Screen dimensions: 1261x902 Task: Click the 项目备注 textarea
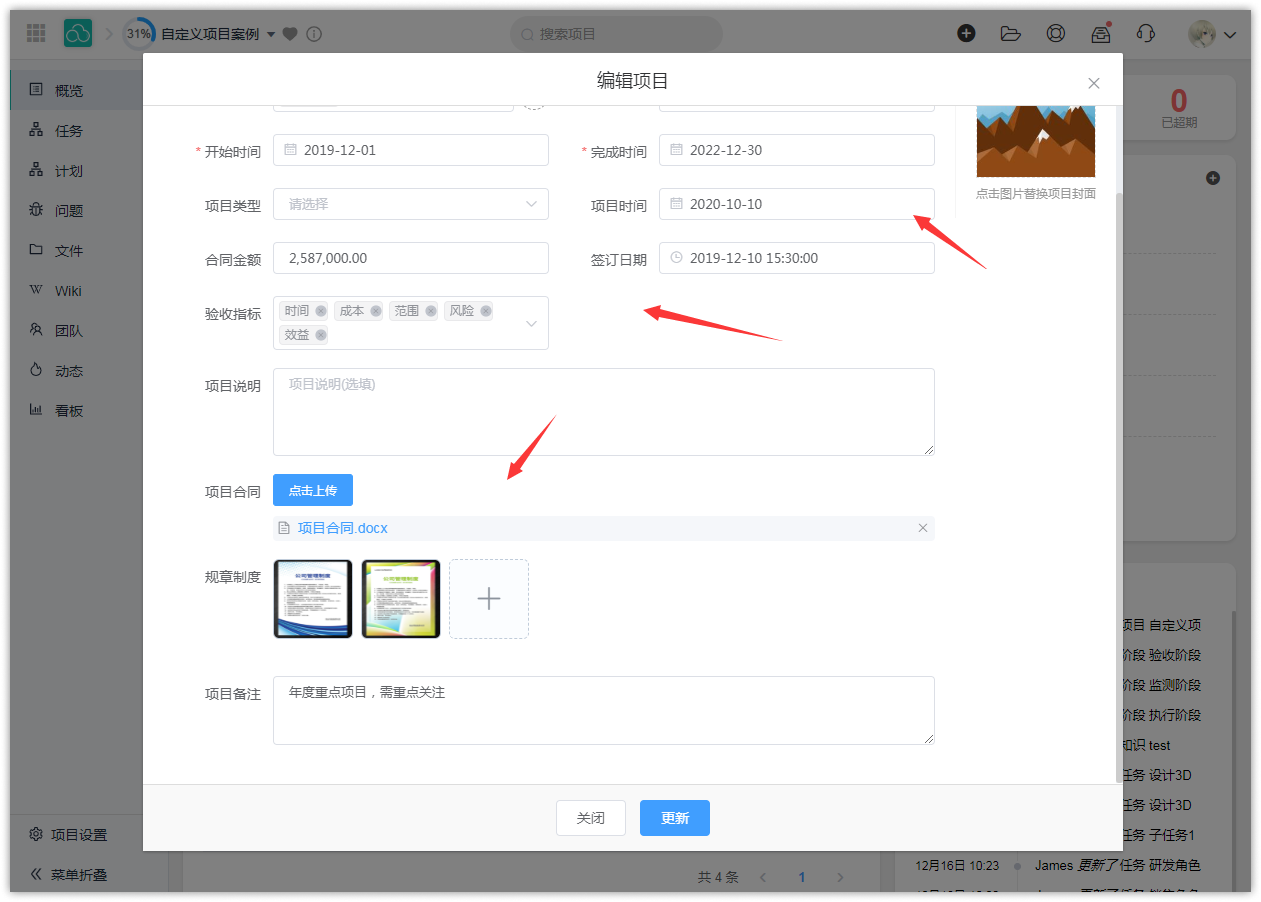click(x=604, y=710)
